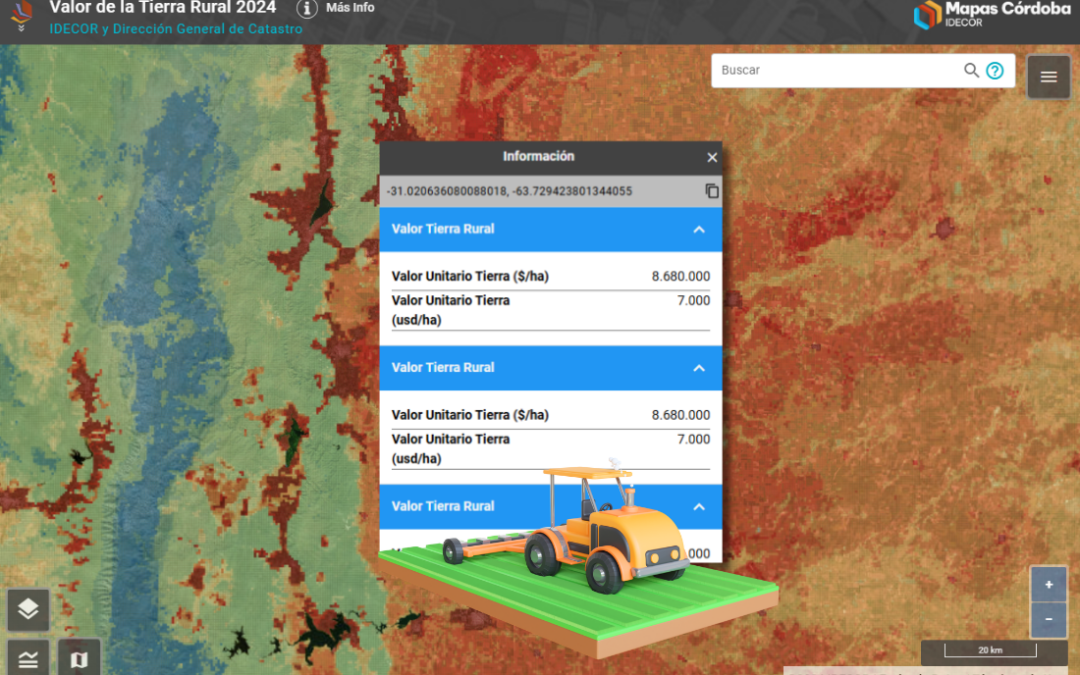Click the tractor illustration

click(579, 558)
